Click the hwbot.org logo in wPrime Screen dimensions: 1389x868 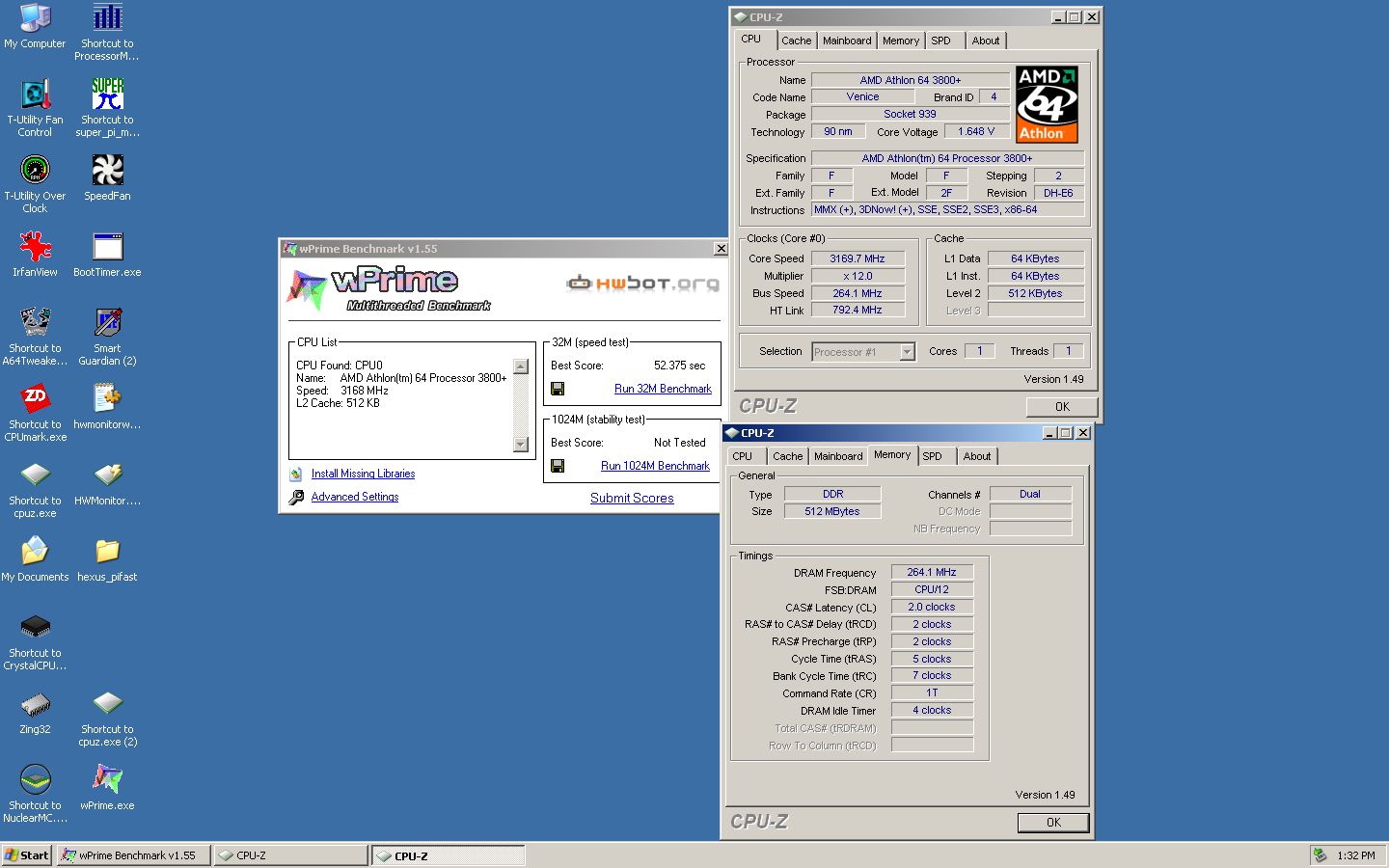[x=642, y=283]
